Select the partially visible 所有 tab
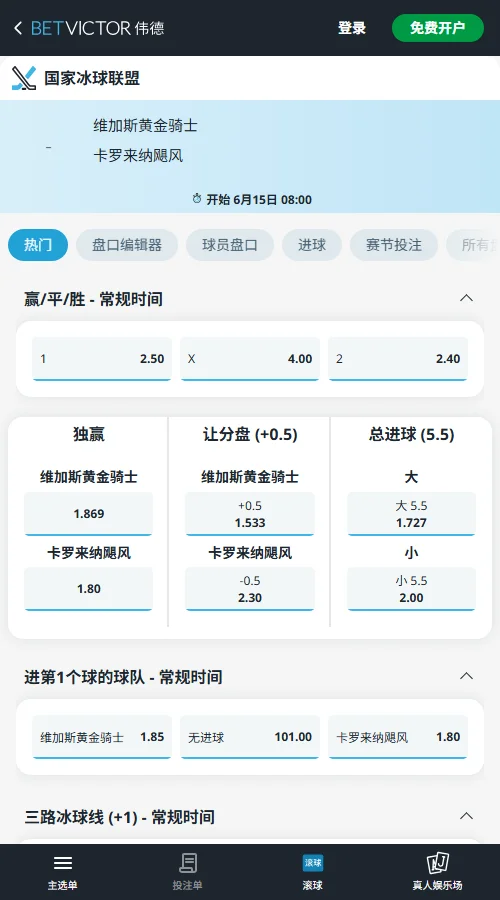500x900 pixels. [473, 245]
